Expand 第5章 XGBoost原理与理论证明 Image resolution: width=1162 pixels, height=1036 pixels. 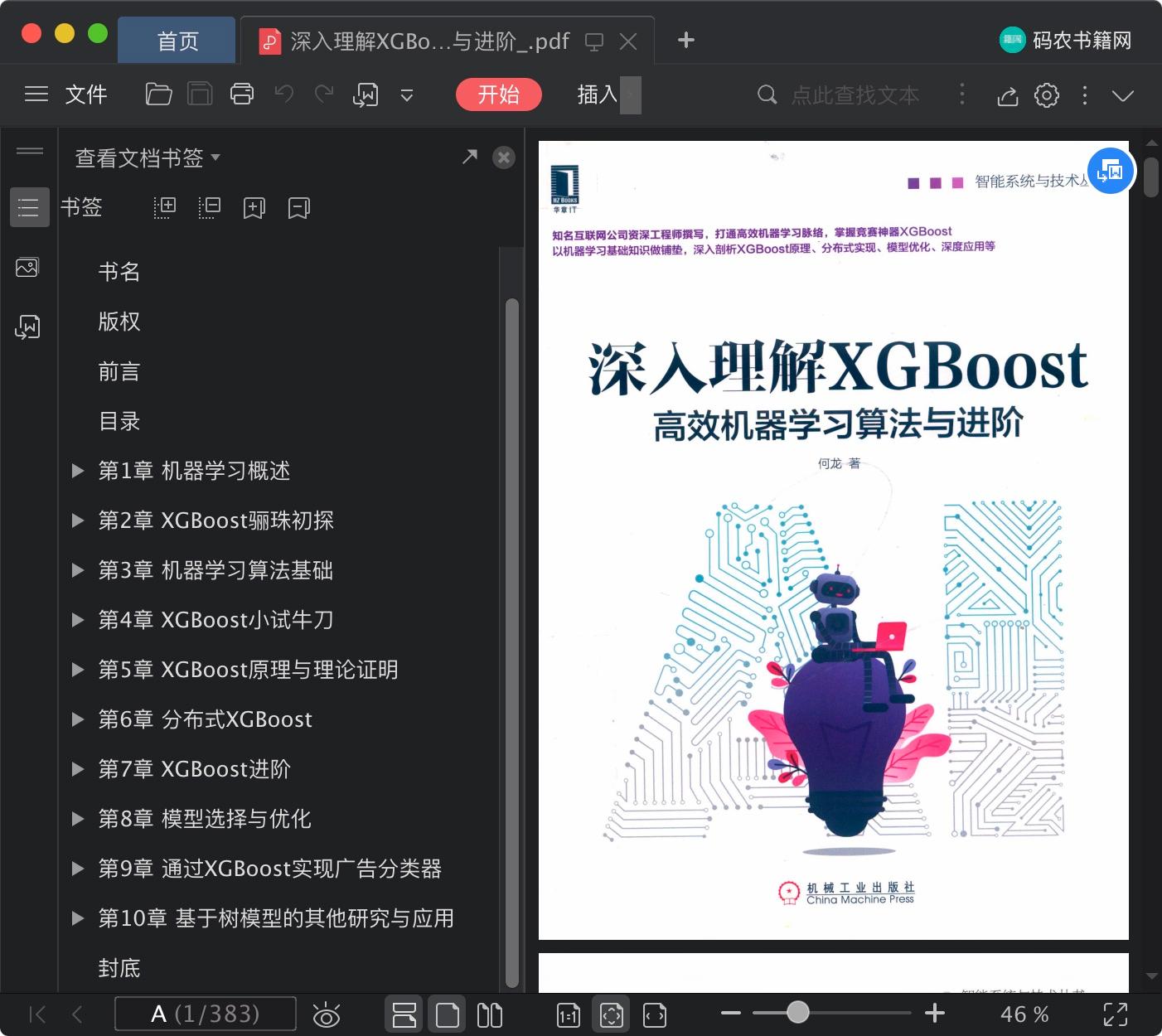pos(78,670)
